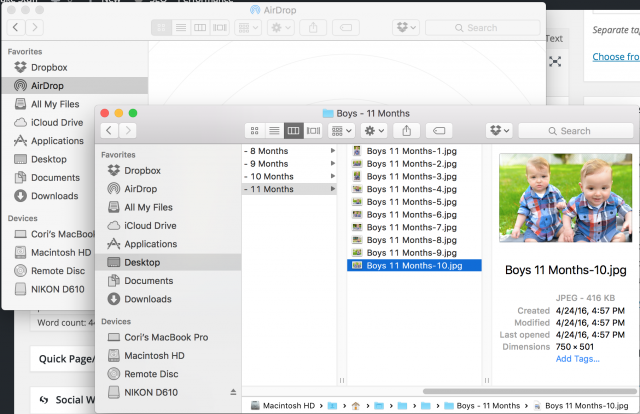
Task: Click Share button in Boys - 11 Months window
Action: tap(407, 131)
